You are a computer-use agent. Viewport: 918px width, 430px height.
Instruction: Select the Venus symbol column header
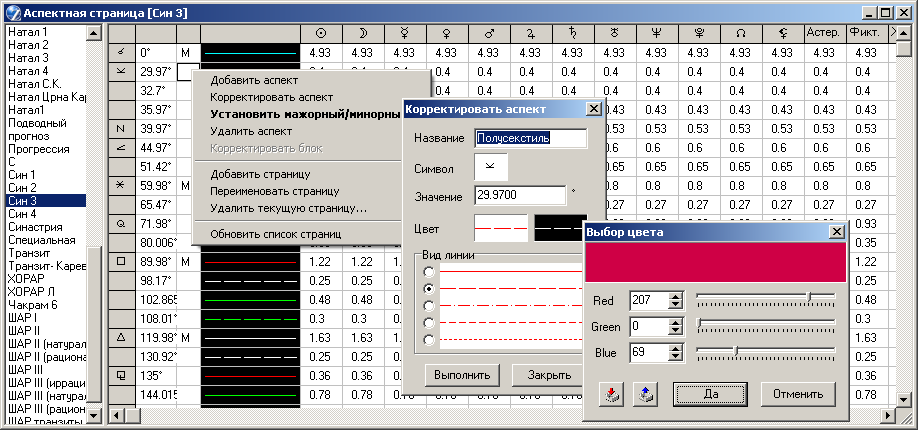click(445, 33)
